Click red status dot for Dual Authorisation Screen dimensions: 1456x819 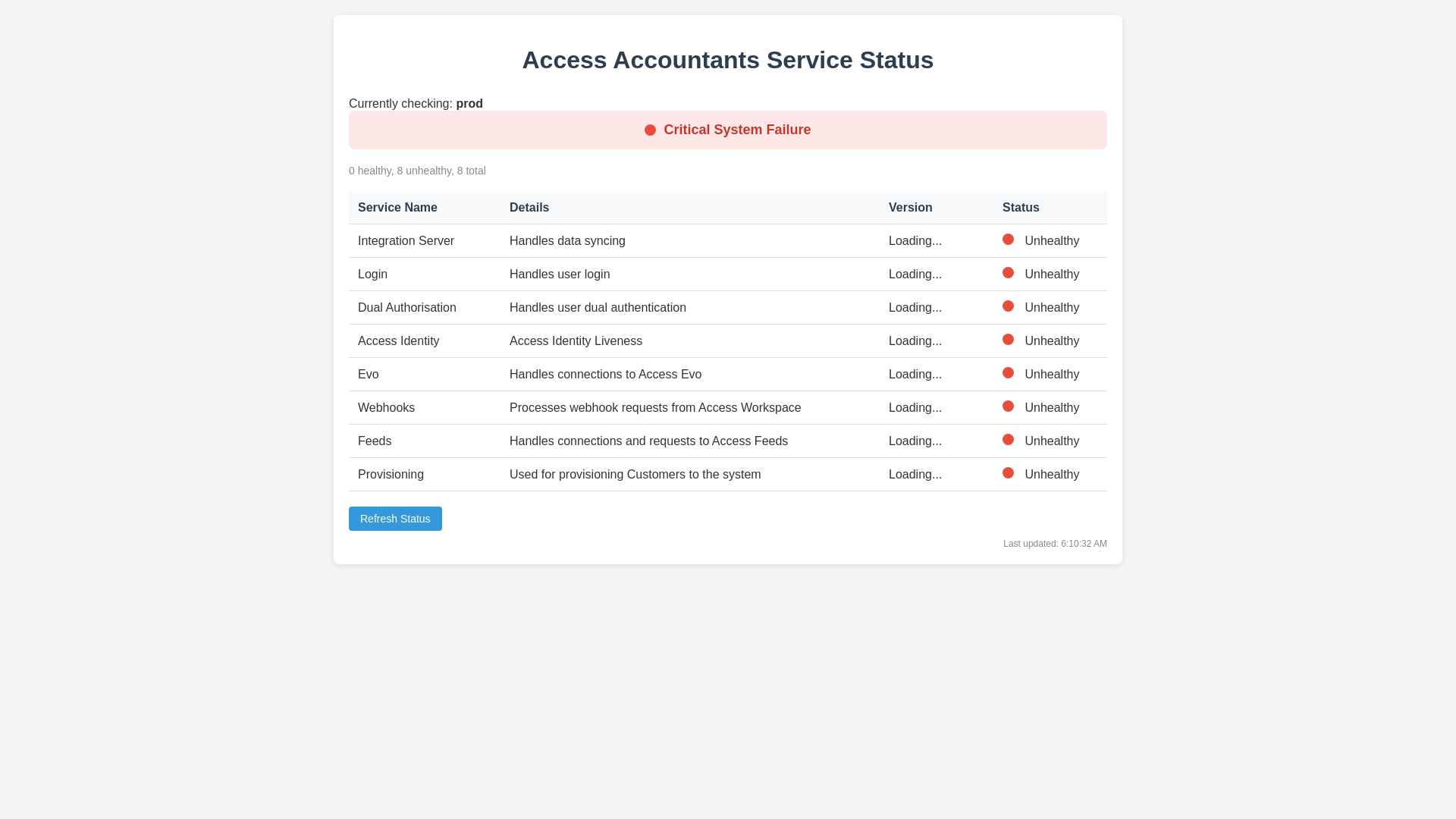pyautogui.click(x=1008, y=306)
